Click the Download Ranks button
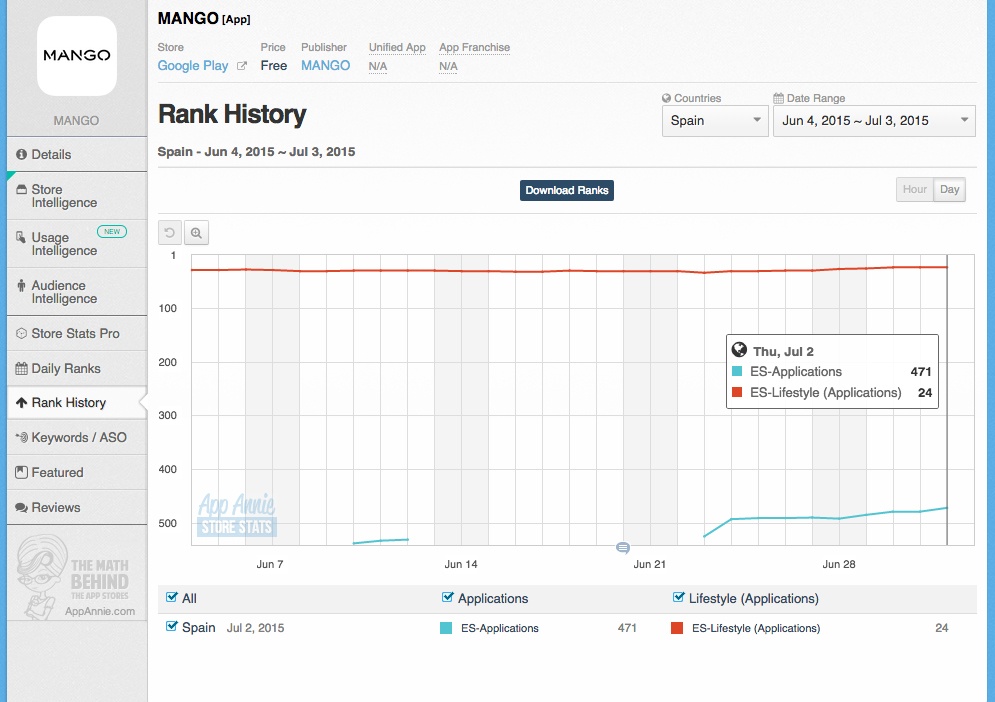Image resolution: width=995 pixels, height=702 pixels. pyautogui.click(x=567, y=190)
